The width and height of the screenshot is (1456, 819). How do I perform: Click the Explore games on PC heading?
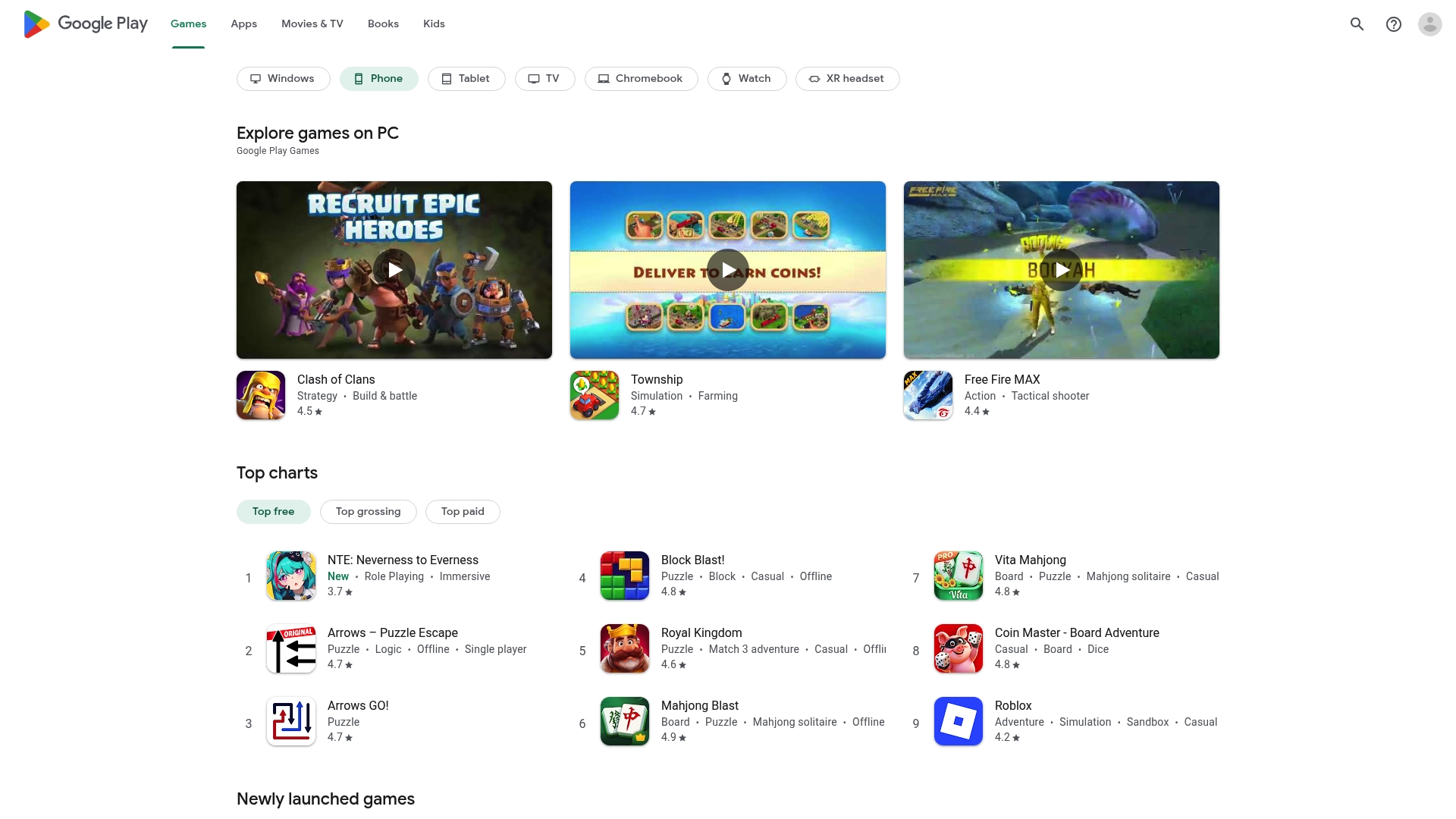318,133
